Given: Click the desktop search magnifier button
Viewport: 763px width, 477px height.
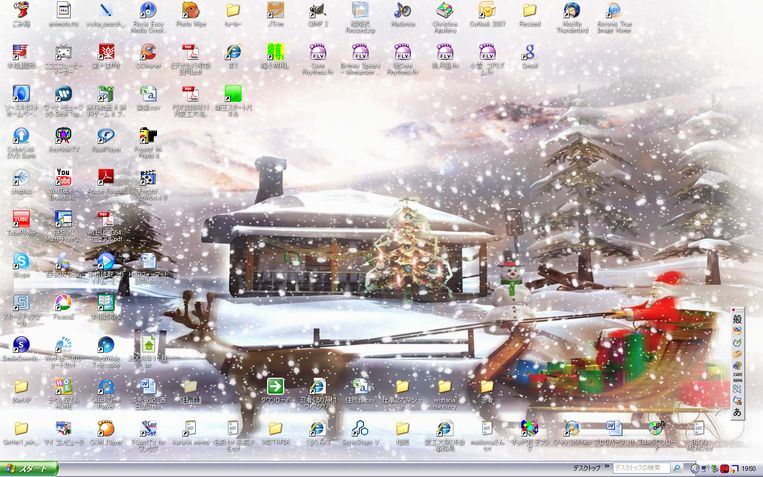Looking at the screenshot, I should coord(676,468).
